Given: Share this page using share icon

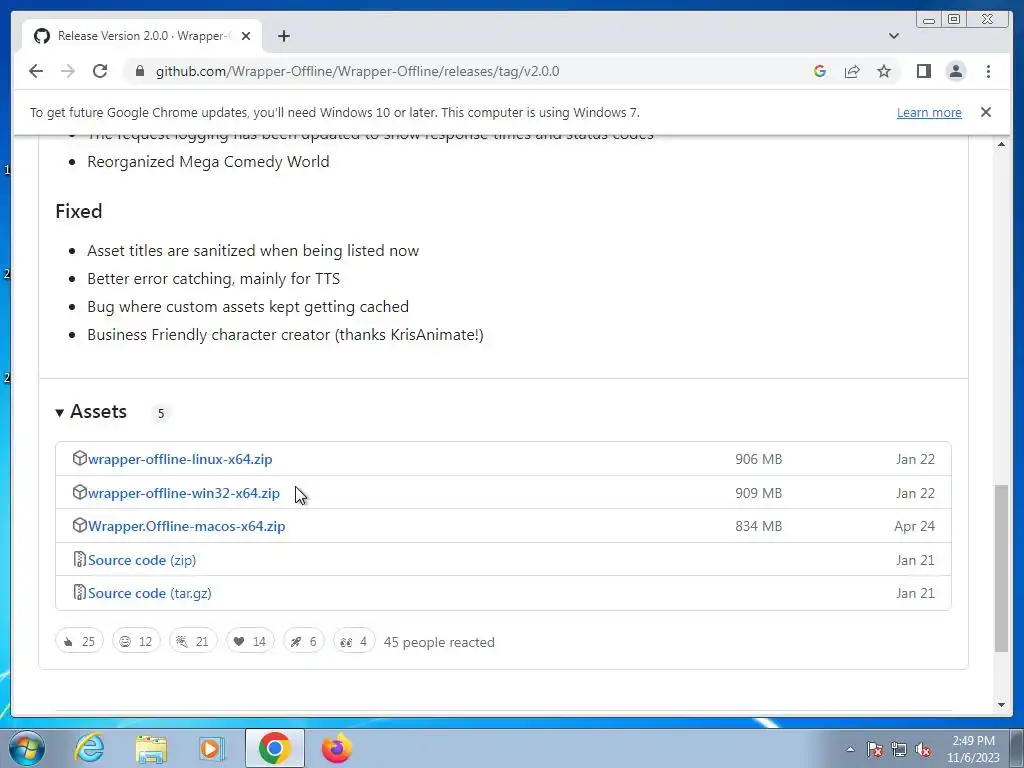Looking at the screenshot, I should pos(852,71).
